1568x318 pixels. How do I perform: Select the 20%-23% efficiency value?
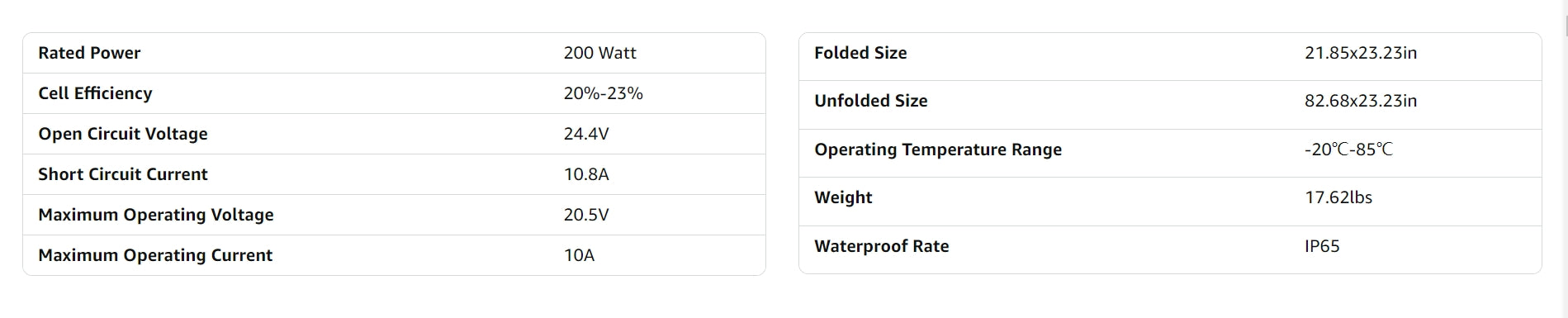[603, 93]
